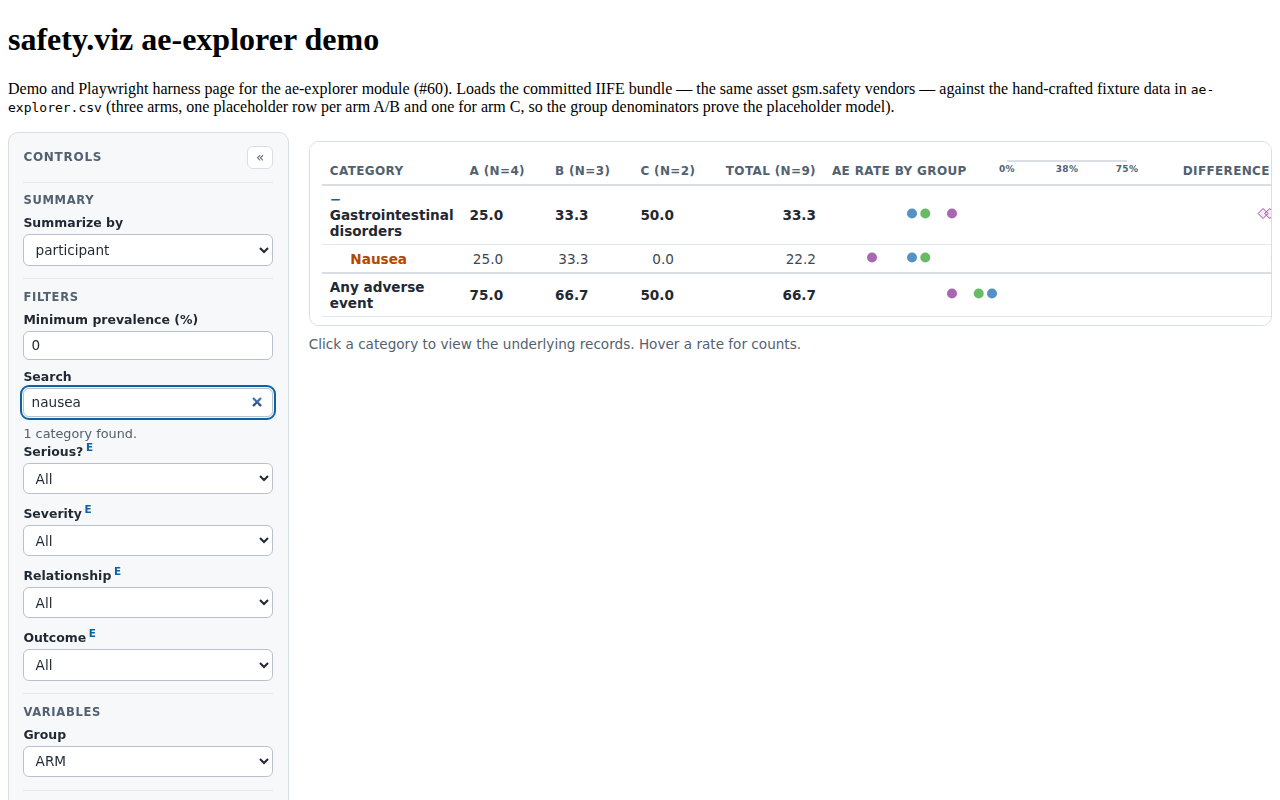This screenshot has height=800, width=1280.
Task: Click the TOTAL (N=9) column header
Action: pyautogui.click(x=771, y=170)
